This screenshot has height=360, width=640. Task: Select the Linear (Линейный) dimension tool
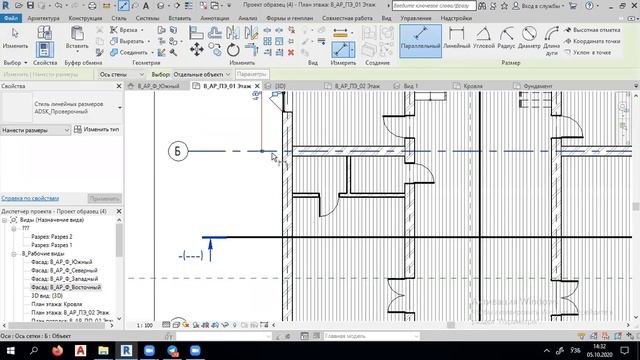(x=456, y=38)
